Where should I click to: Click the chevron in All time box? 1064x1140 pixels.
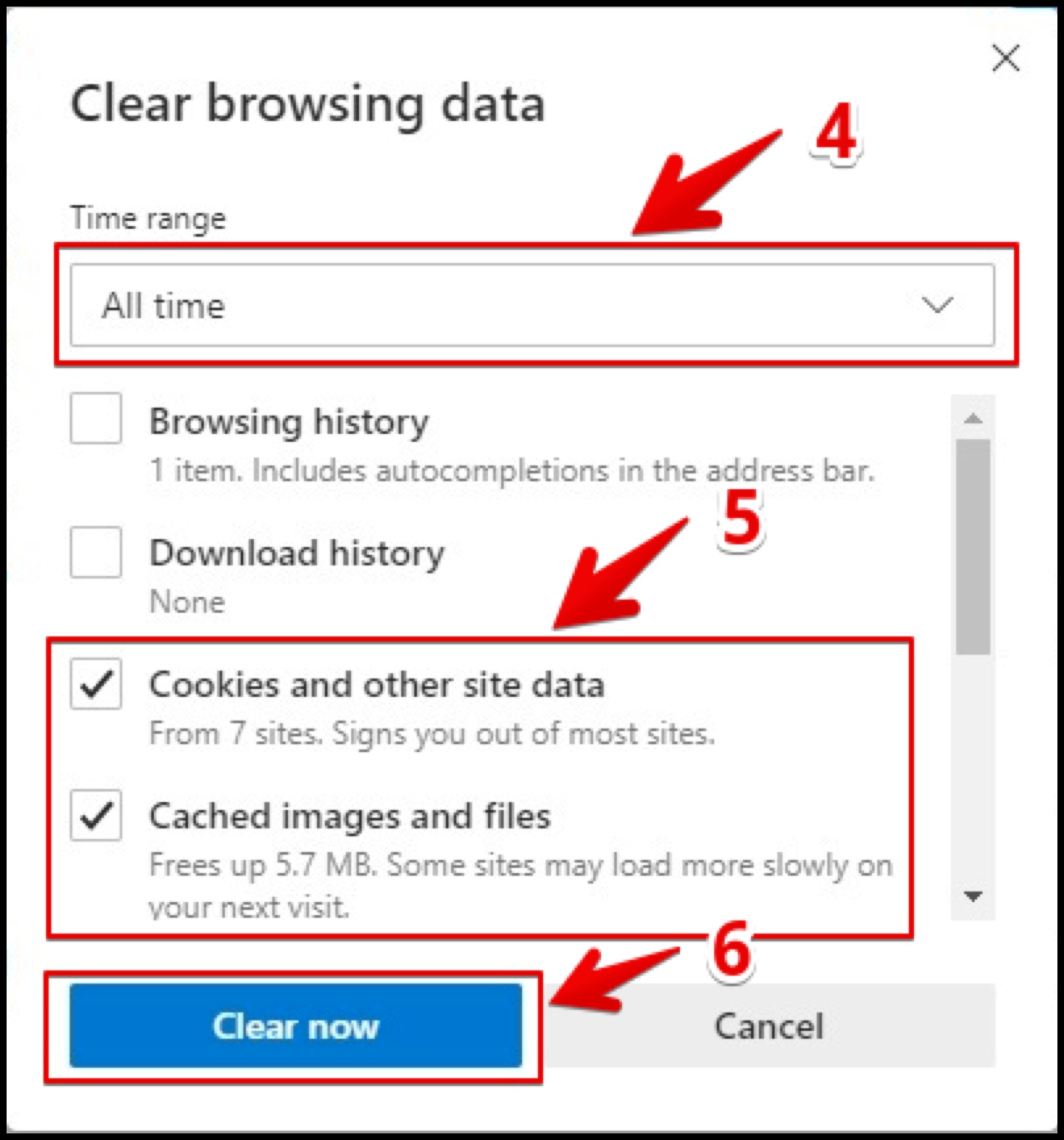tap(937, 305)
